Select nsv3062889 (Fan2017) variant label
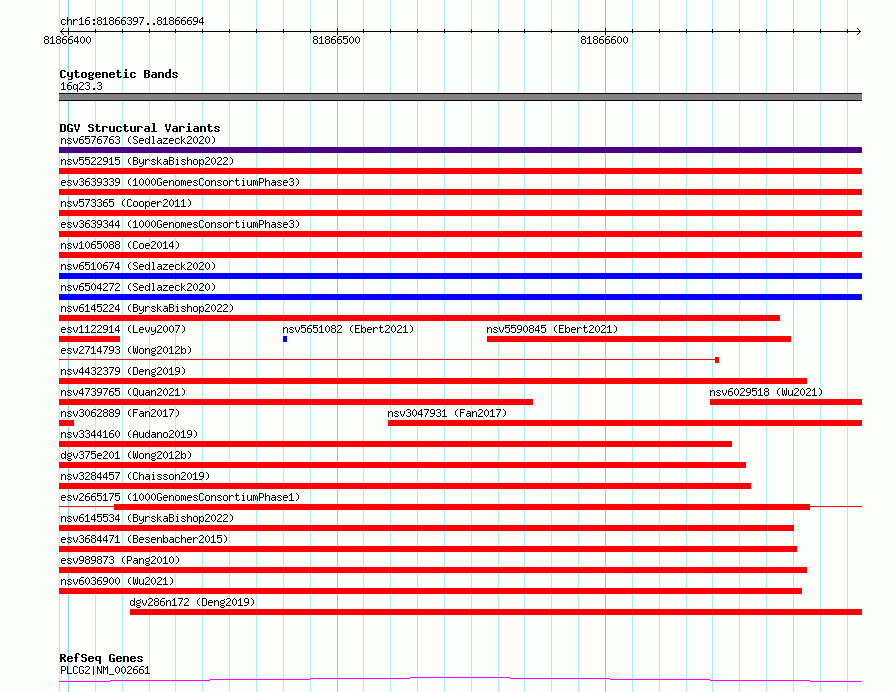 point(120,413)
